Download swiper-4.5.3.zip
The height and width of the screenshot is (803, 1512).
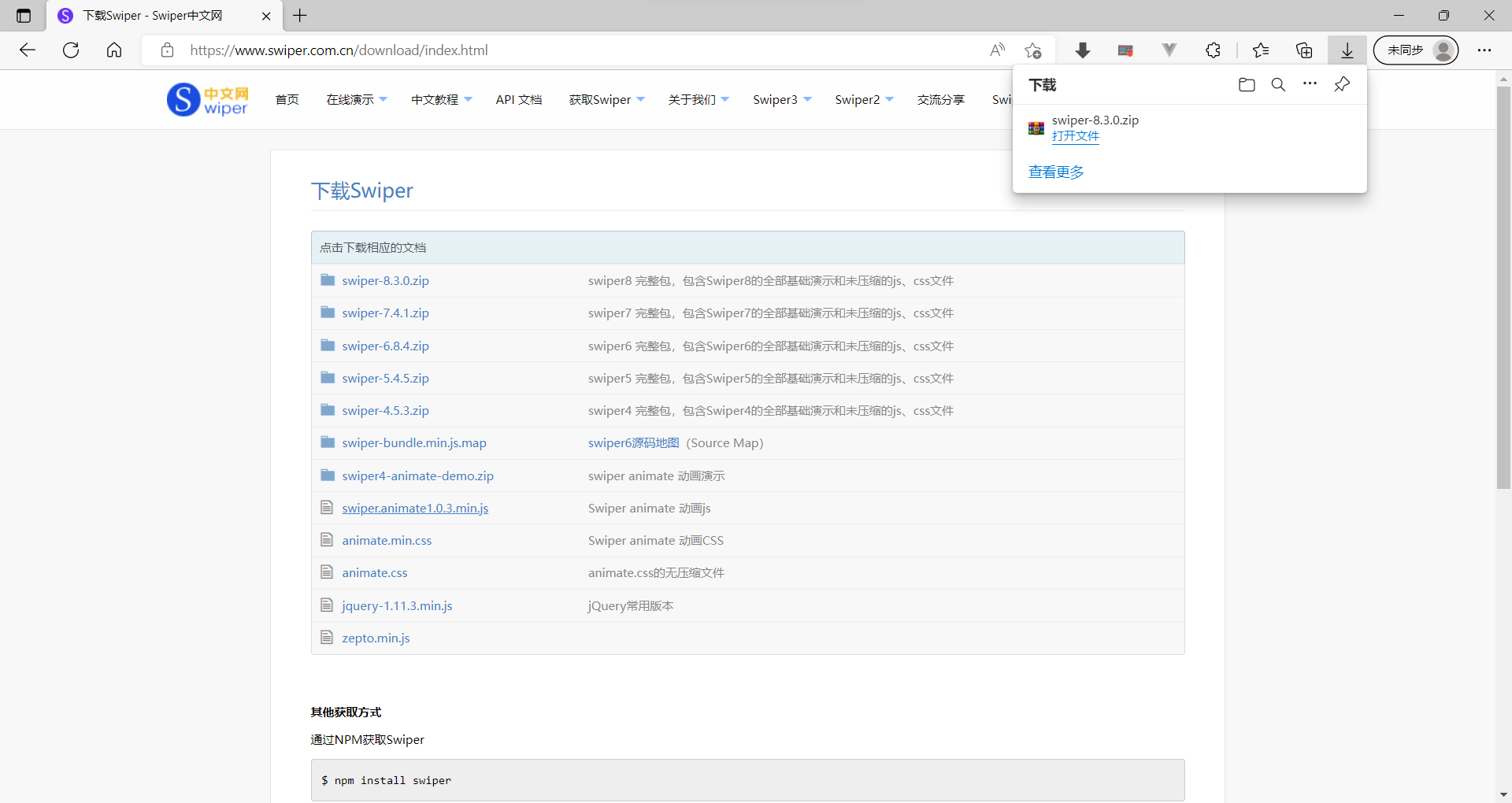tap(385, 411)
